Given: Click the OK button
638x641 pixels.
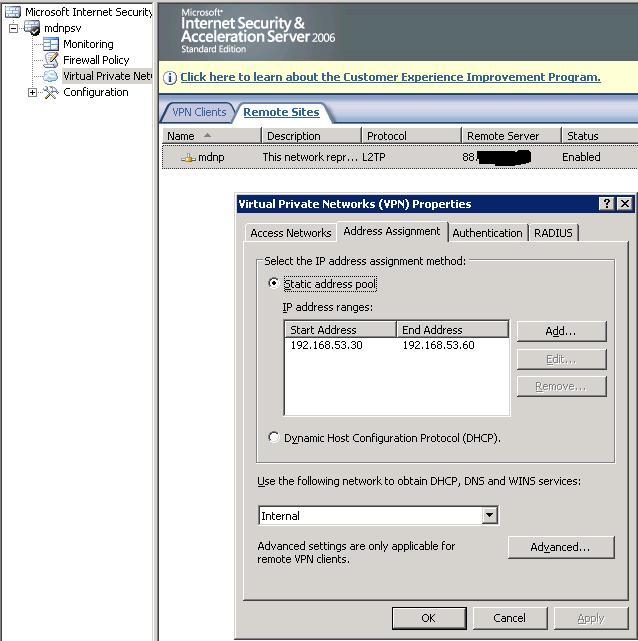Looking at the screenshot, I should point(429,618).
